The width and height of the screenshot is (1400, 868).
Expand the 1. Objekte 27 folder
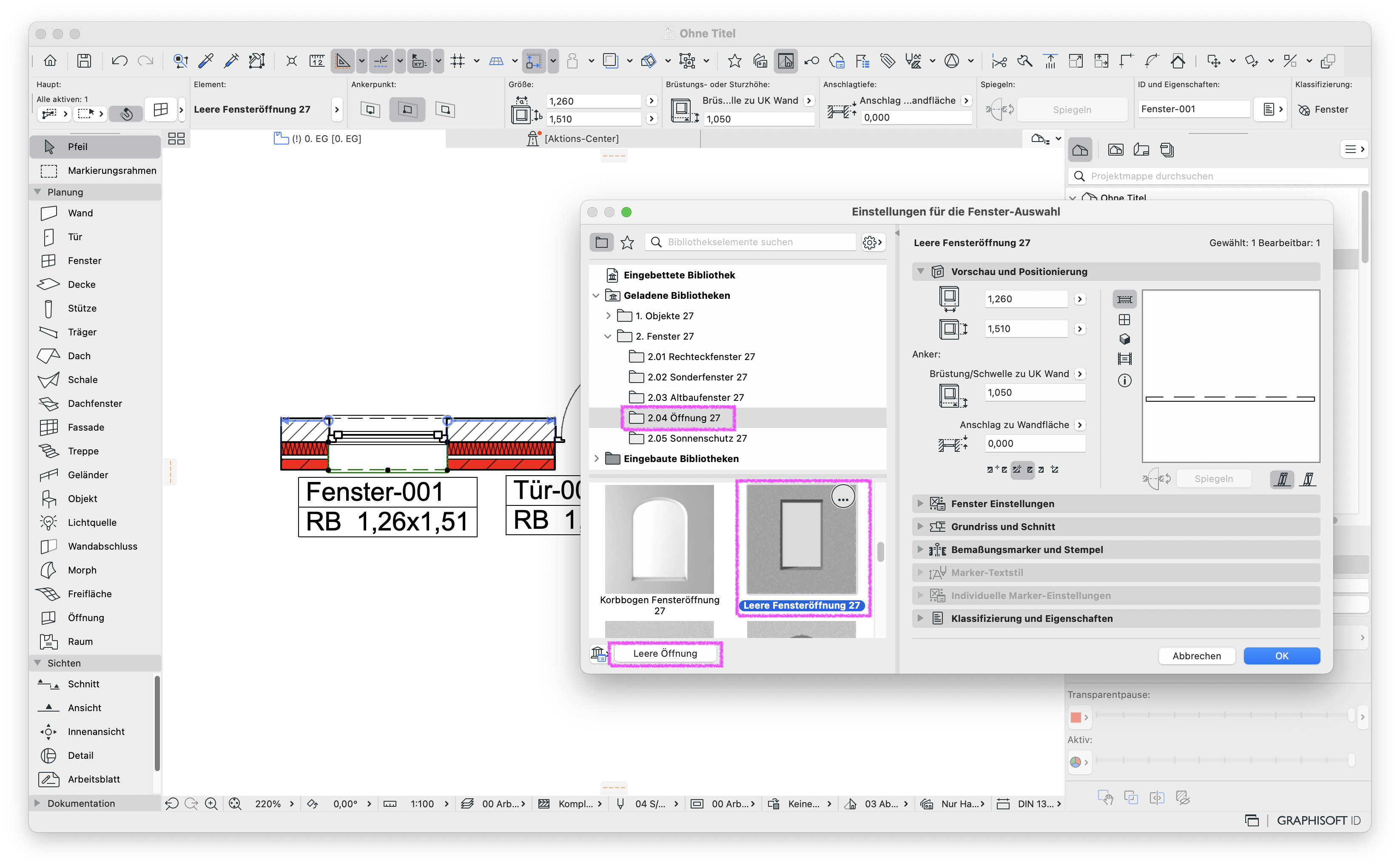(x=608, y=316)
